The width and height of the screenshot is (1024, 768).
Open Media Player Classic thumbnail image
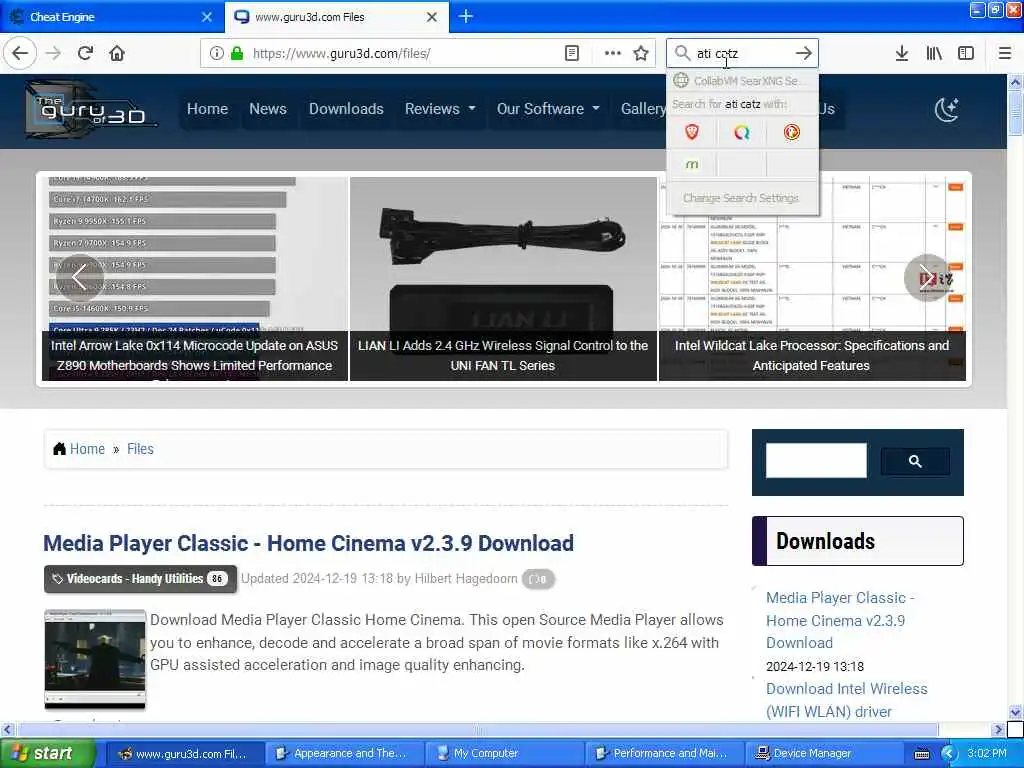coord(95,659)
